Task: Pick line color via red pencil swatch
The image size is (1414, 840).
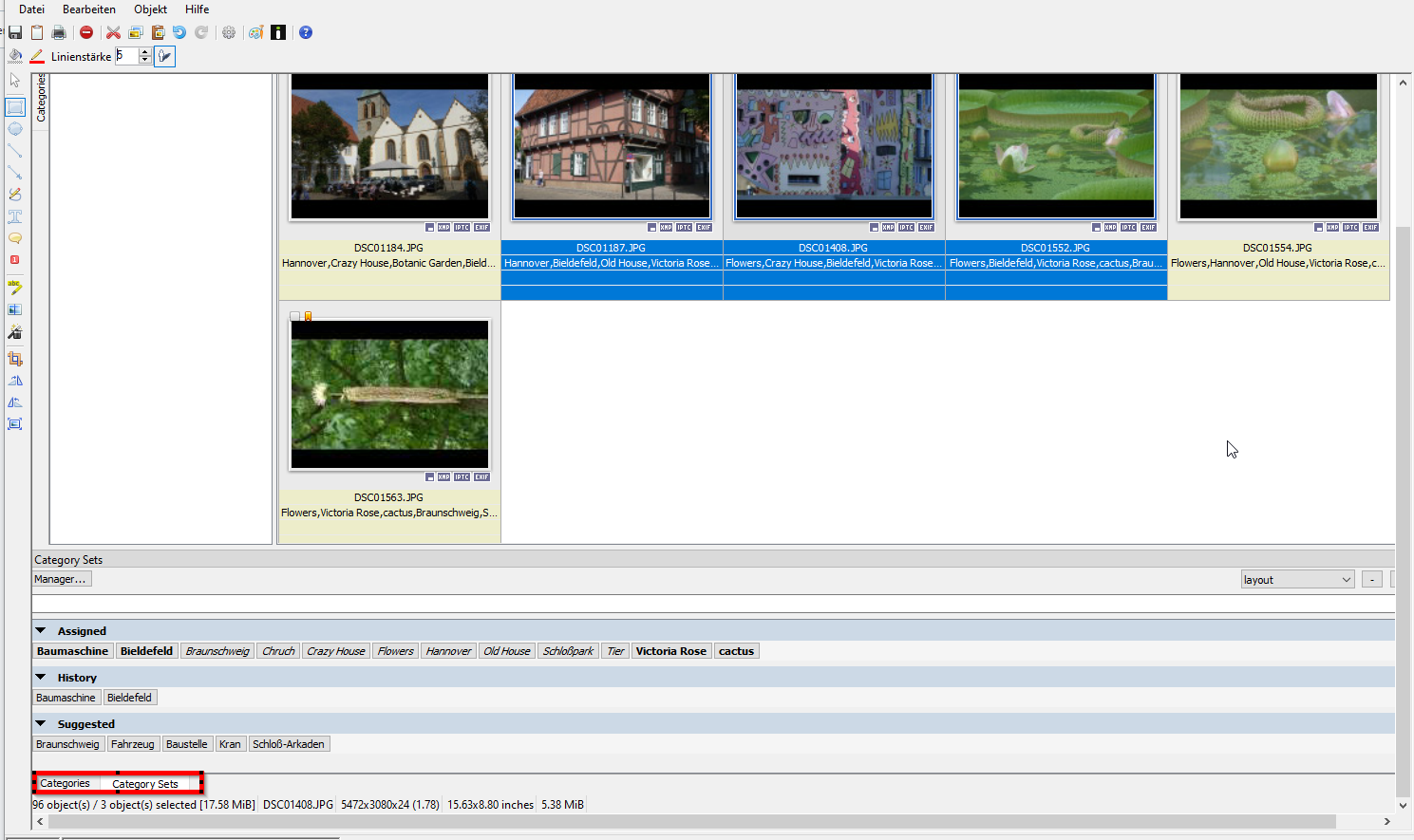Action: (x=37, y=57)
